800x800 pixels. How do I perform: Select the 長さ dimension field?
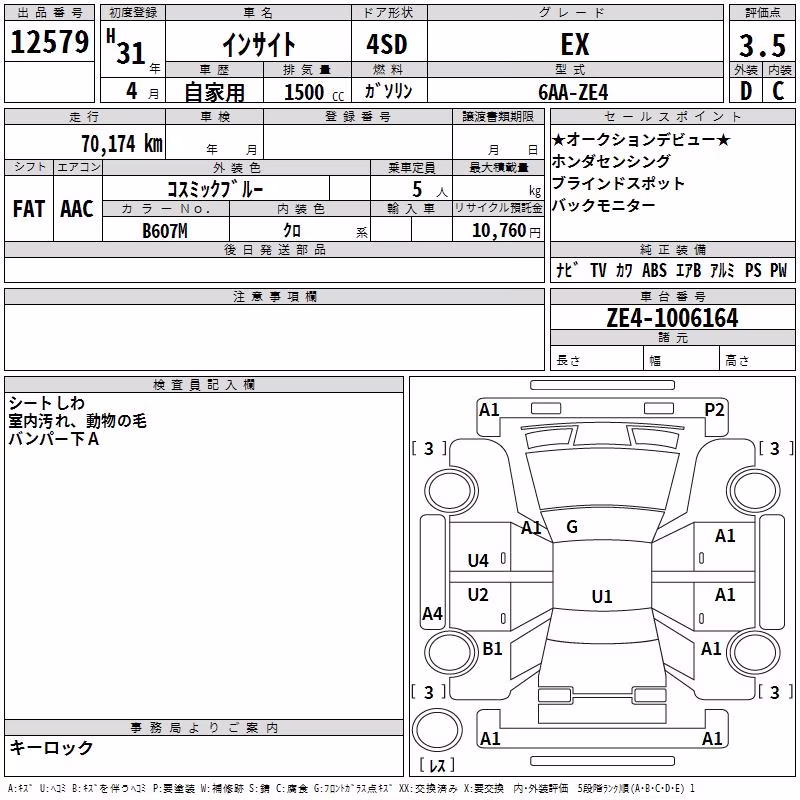click(x=597, y=360)
